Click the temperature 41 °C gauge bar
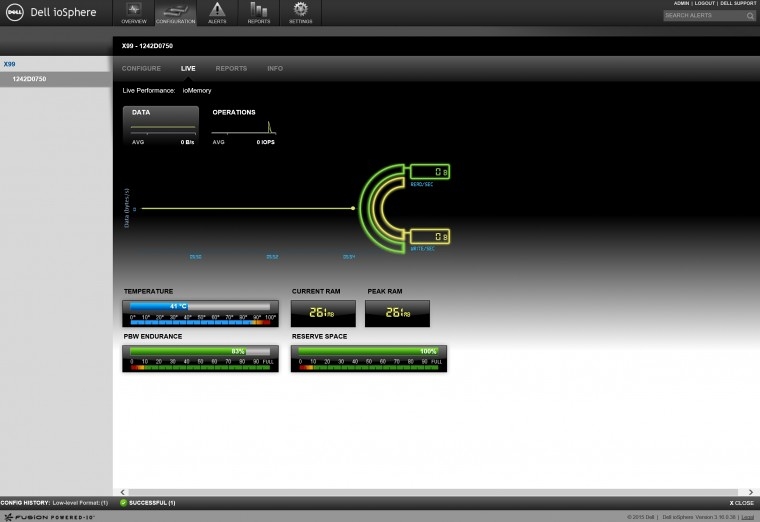The width and height of the screenshot is (760, 522). coord(200,306)
